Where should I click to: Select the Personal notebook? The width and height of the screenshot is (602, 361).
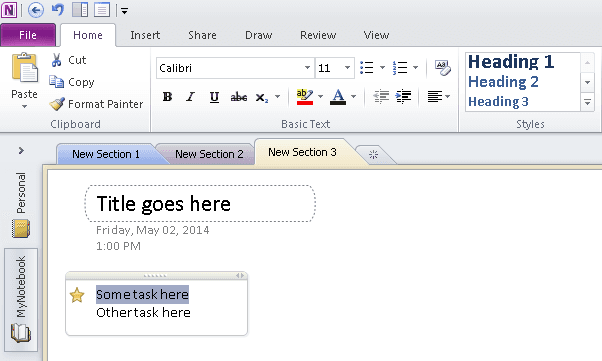click(21, 205)
